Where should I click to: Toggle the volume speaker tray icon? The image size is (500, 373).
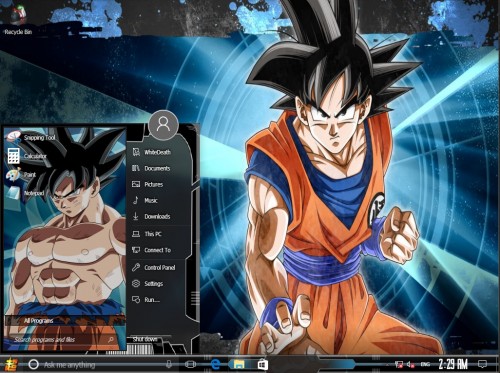coord(410,364)
